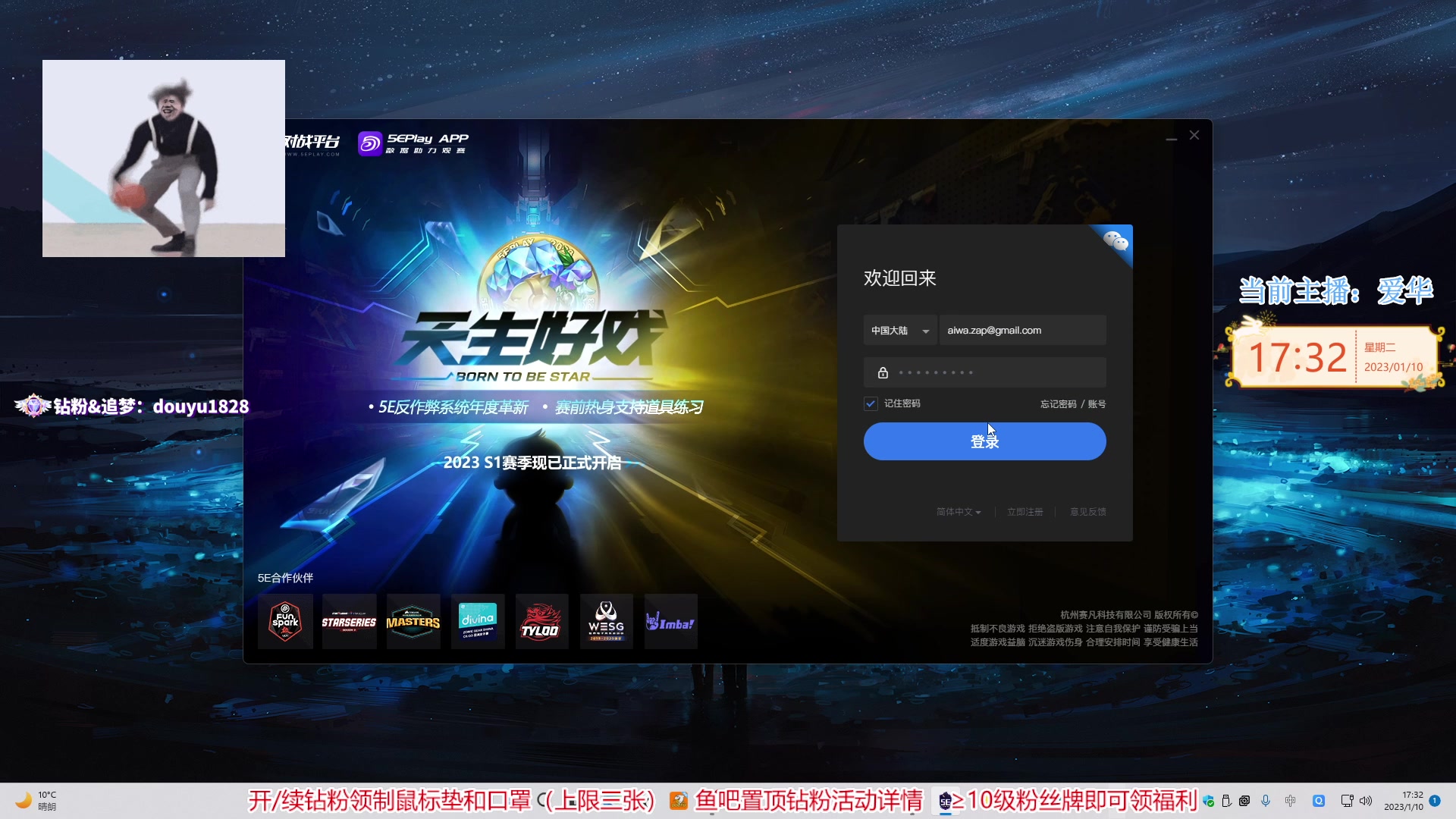Close the 5E login window

coord(1194,135)
